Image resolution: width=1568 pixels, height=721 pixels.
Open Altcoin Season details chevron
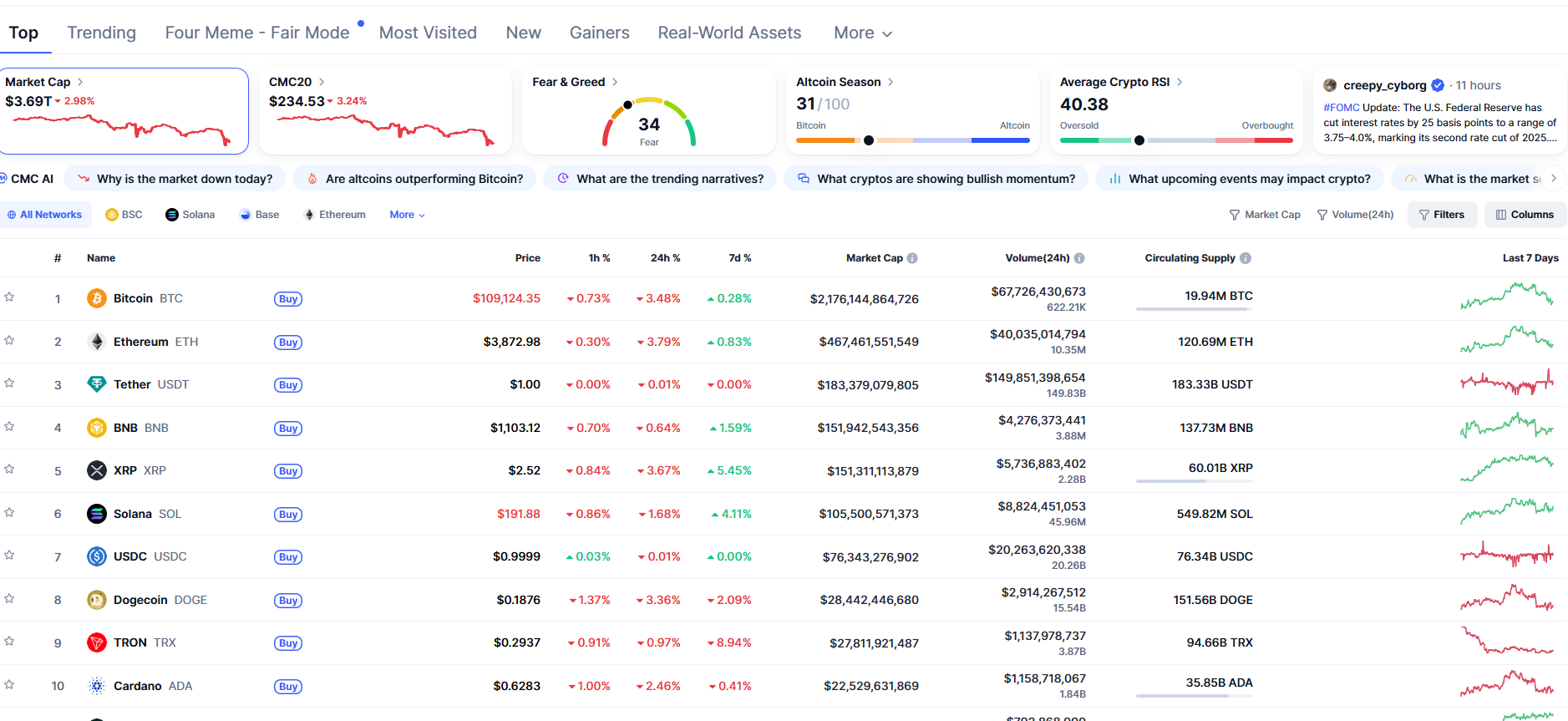click(x=891, y=82)
